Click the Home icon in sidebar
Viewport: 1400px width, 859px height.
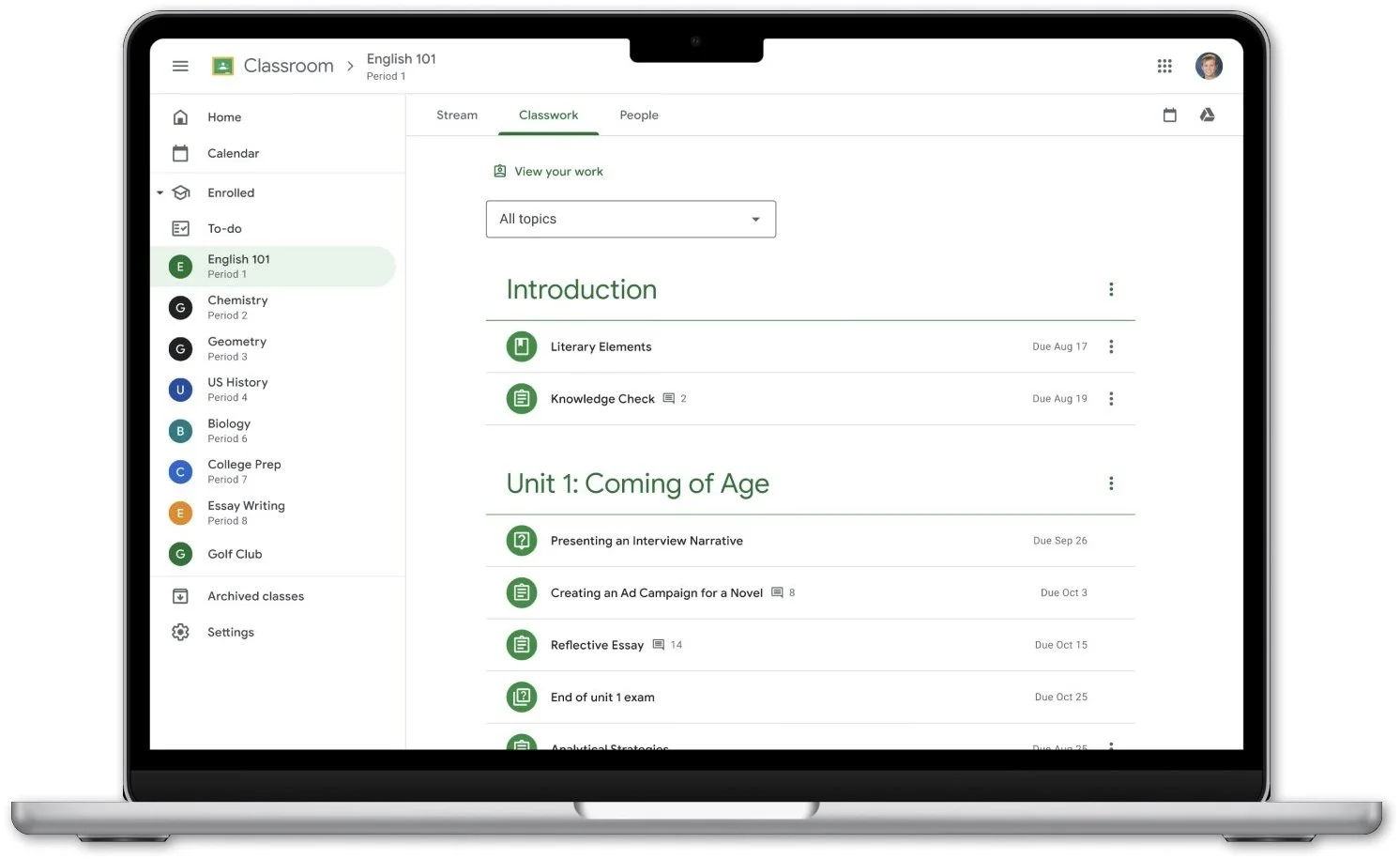point(180,117)
